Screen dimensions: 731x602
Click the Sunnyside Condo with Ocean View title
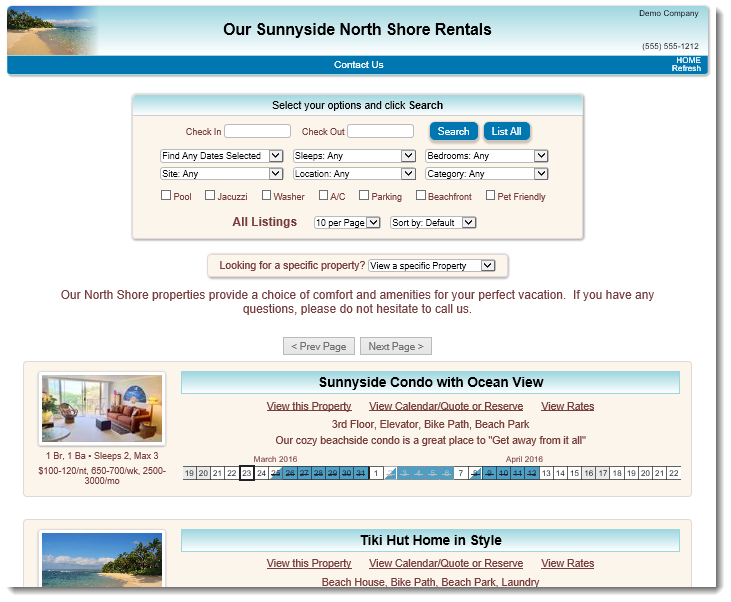(x=431, y=382)
